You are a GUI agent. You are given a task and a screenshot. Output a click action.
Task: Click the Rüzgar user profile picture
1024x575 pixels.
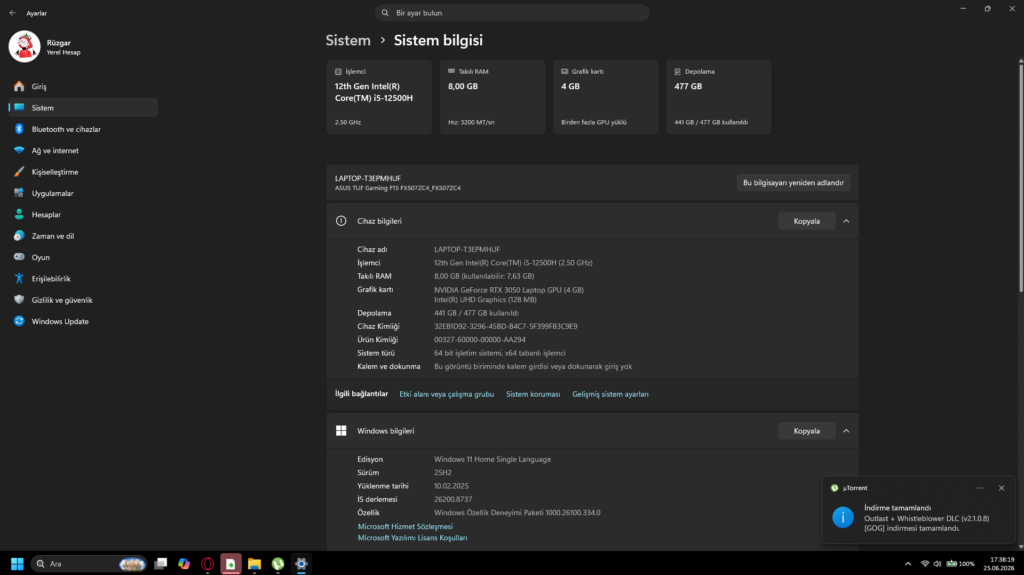point(24,46)
